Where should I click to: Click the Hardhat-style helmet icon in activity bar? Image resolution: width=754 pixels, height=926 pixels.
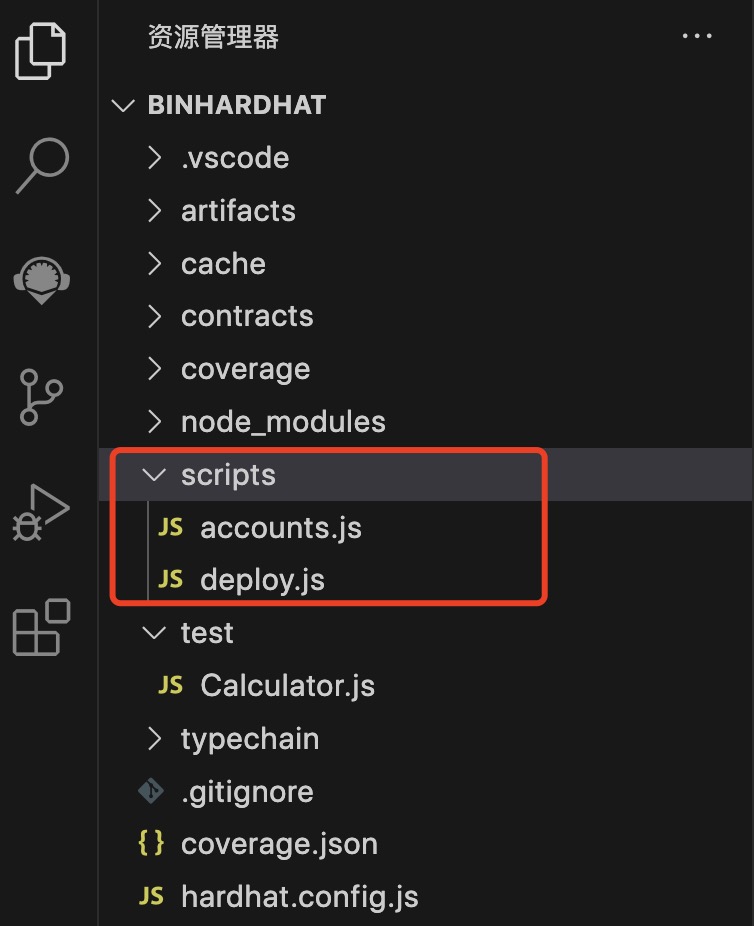coord(42,280)
